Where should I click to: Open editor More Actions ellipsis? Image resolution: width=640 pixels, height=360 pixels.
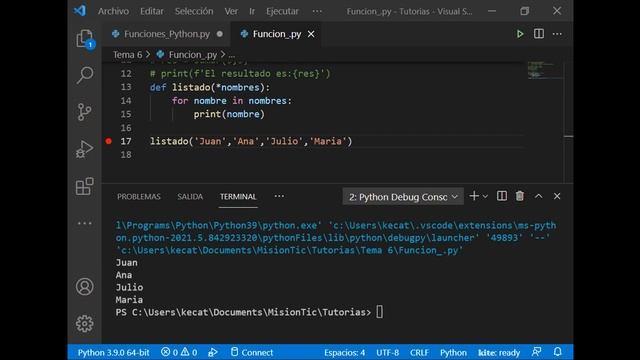pyautogui.click(x=557, y=34)
